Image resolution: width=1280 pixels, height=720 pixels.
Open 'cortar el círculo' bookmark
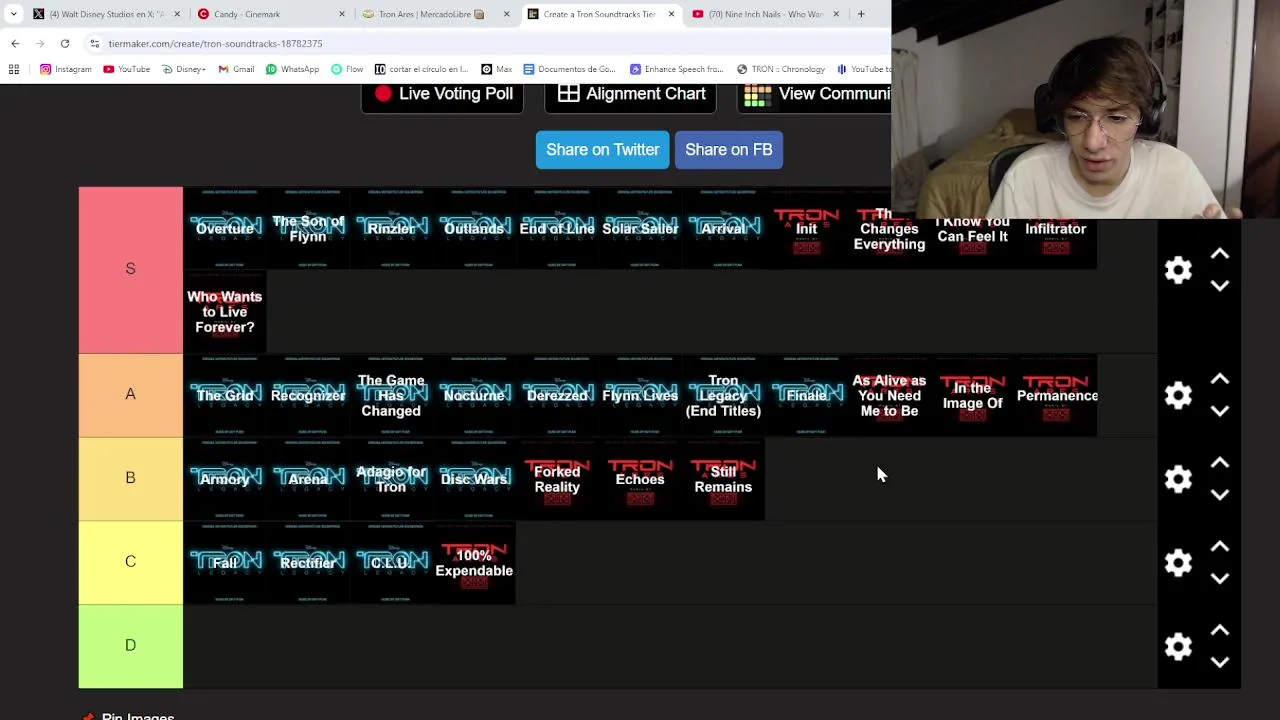coord(421,69)
